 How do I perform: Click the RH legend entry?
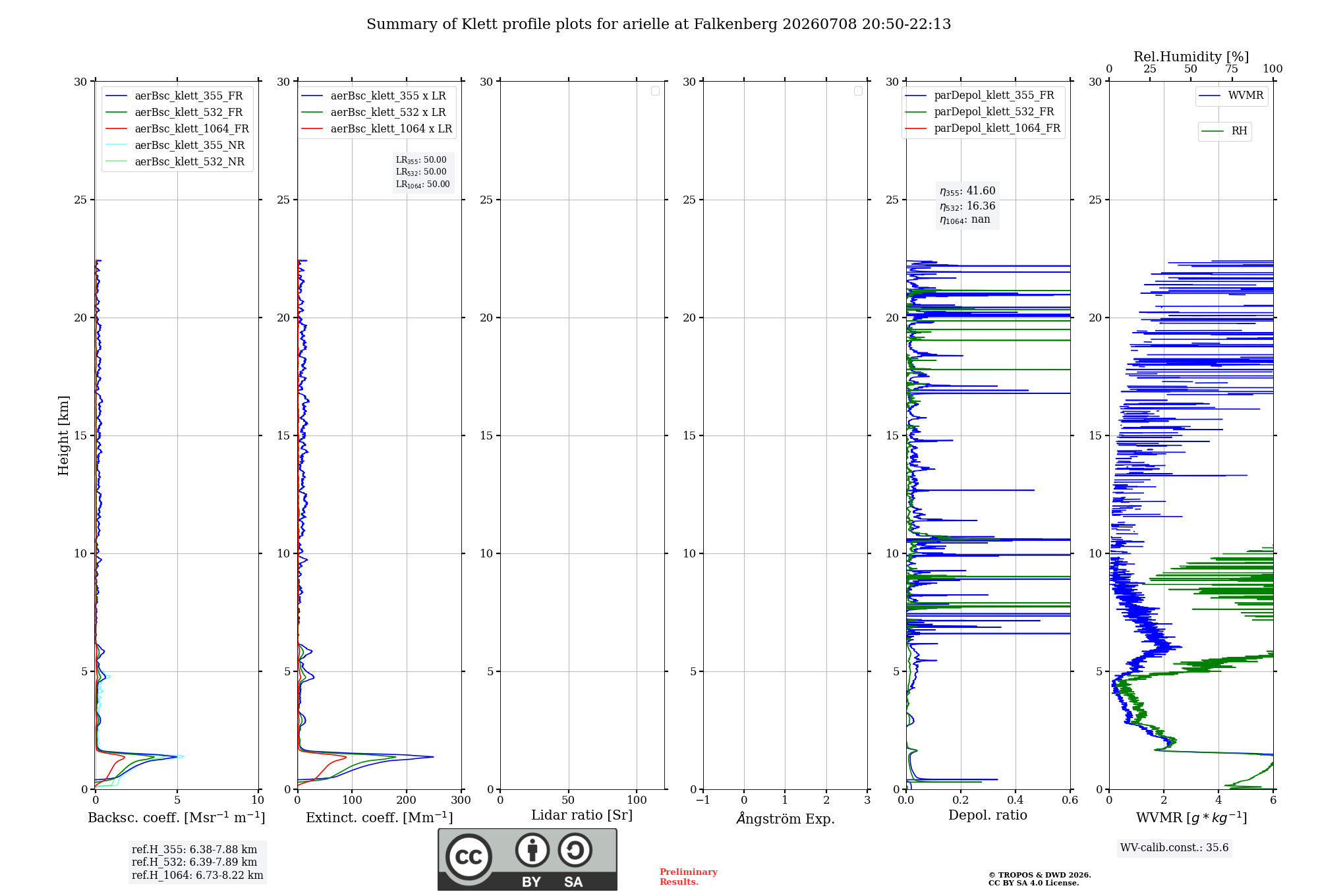click(1224, 131)
